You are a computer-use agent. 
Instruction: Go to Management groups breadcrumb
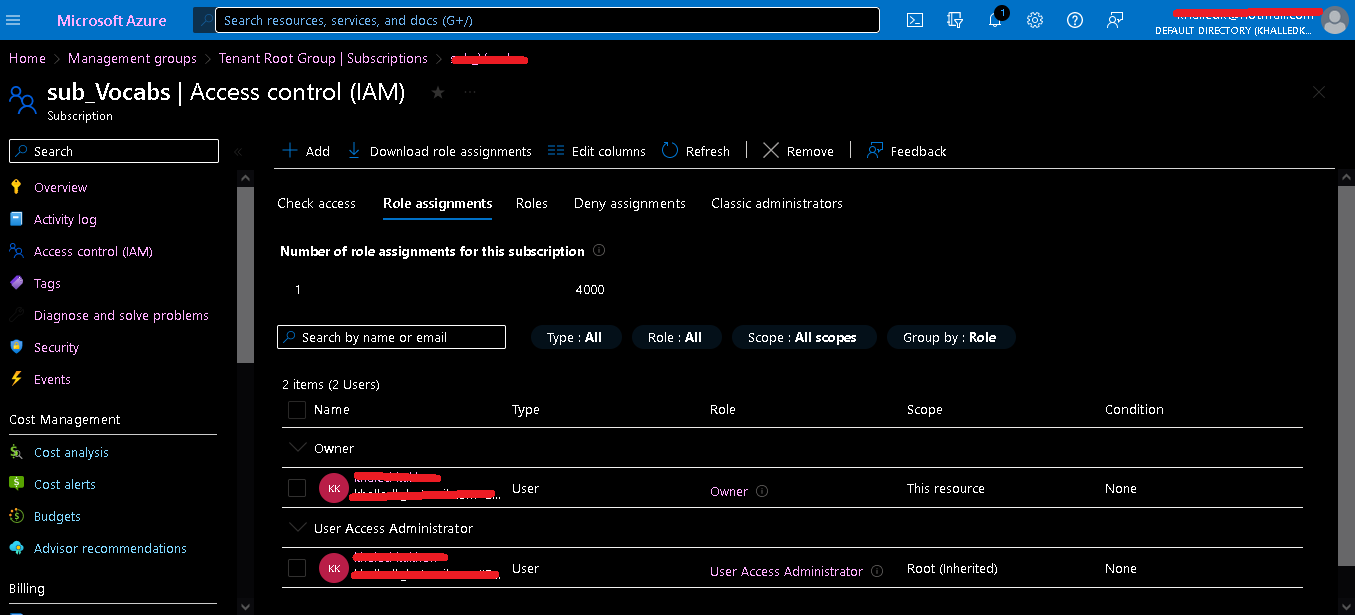pyautogui.click(x=132, y=58)
